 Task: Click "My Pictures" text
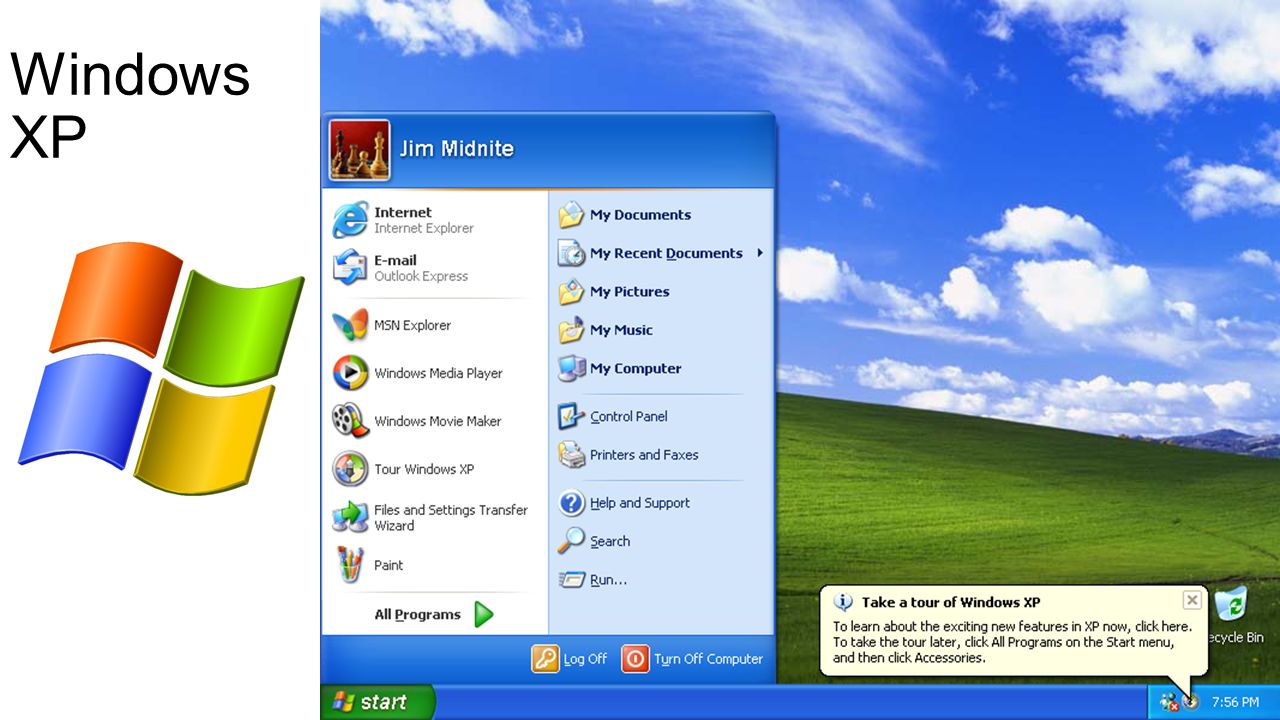point(629,292)
